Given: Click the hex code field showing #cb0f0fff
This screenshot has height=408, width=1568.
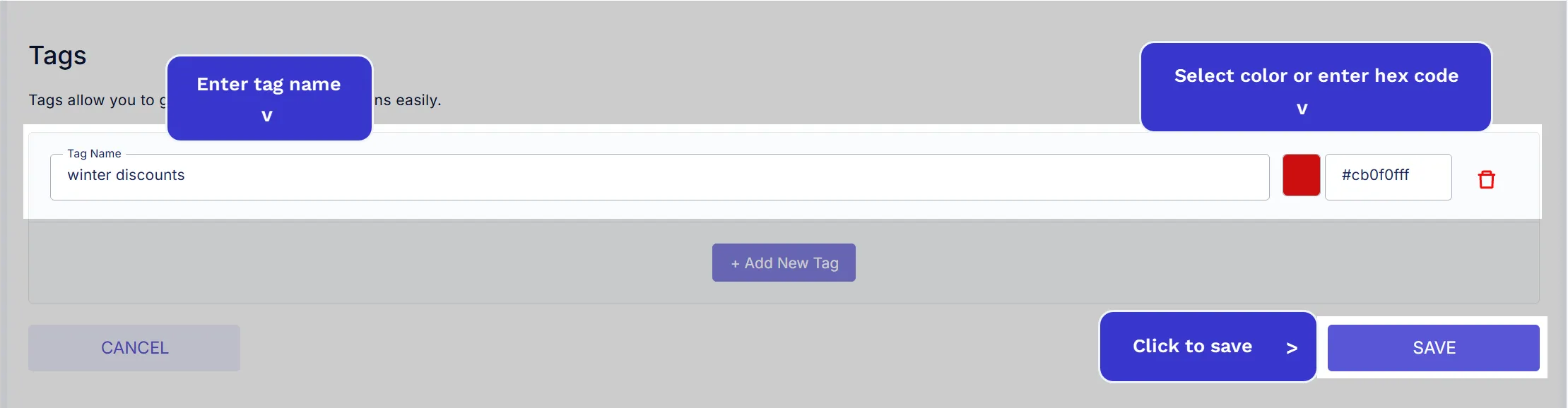Looking at the screenshot, I should tap(1387, 176).
